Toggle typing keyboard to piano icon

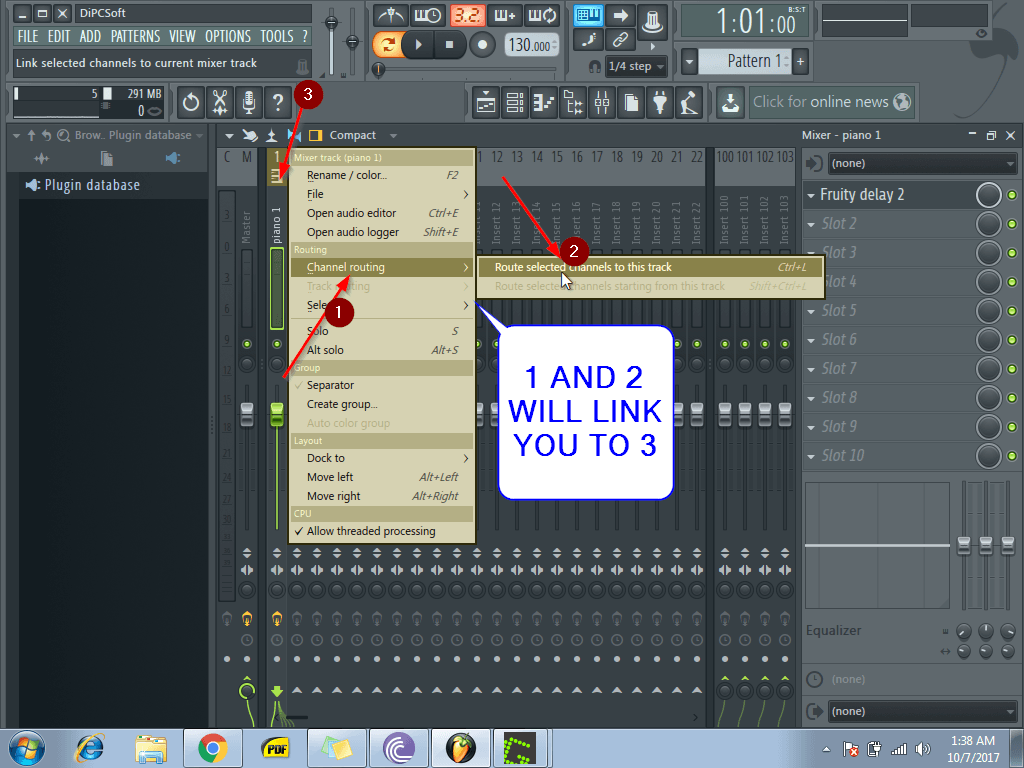(588, 15)
